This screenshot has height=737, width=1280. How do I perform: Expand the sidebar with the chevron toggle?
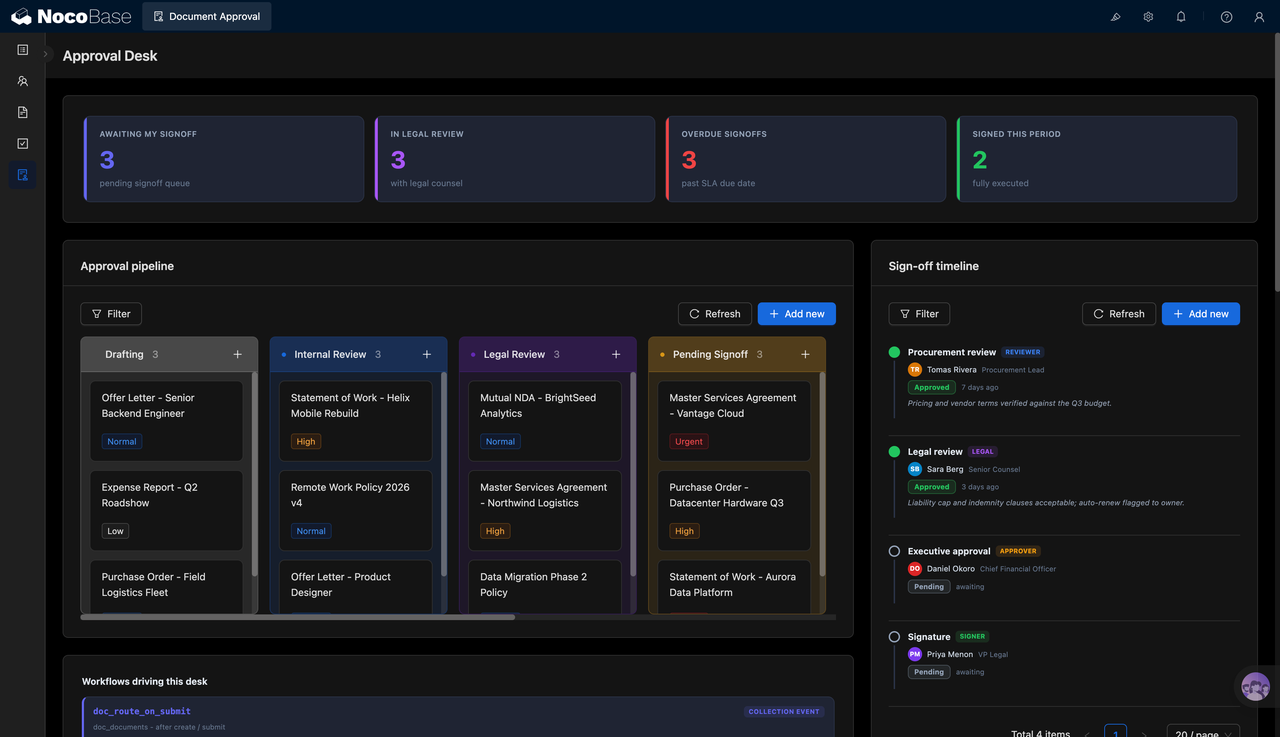(x=46, y=55)
